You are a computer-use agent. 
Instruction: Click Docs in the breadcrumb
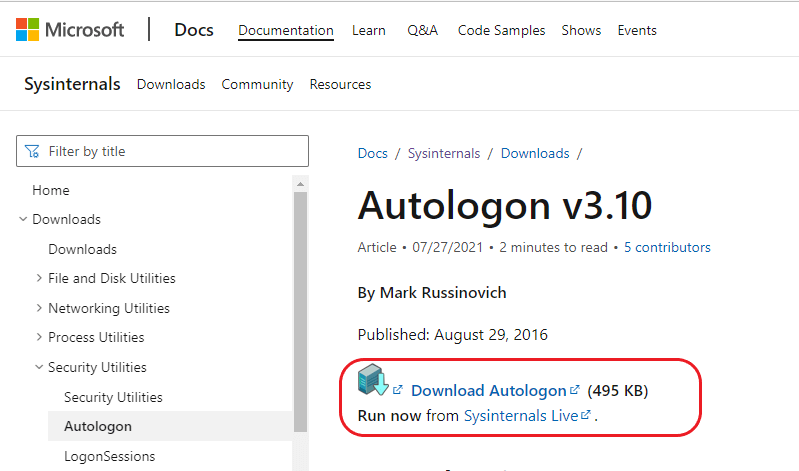click(x=372, y=153)
